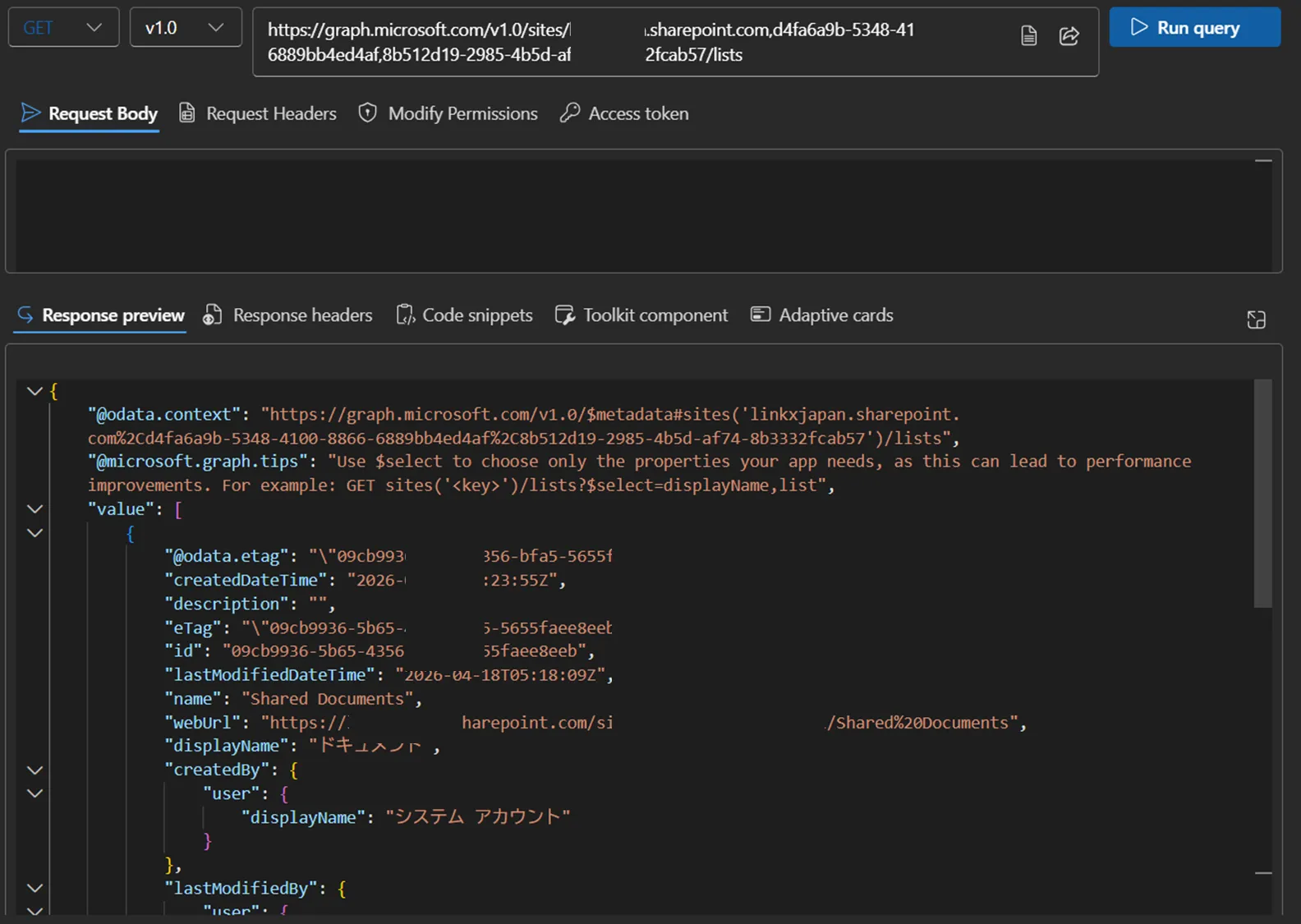The width and height of the screenshot is (1301, 924).
Task: Click the "eTag" property line
Action: (388, 628)
